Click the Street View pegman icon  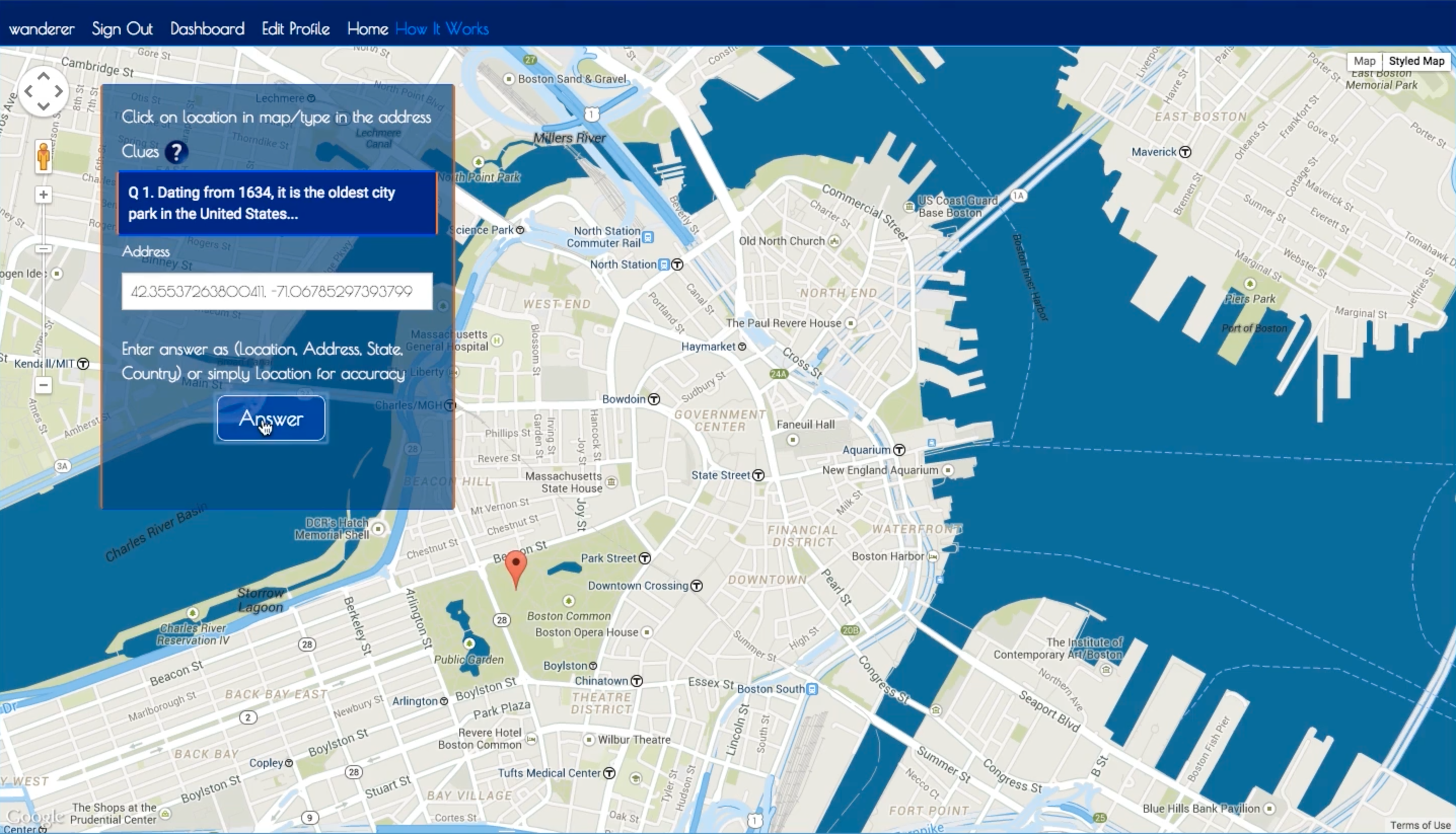point(43,157)
